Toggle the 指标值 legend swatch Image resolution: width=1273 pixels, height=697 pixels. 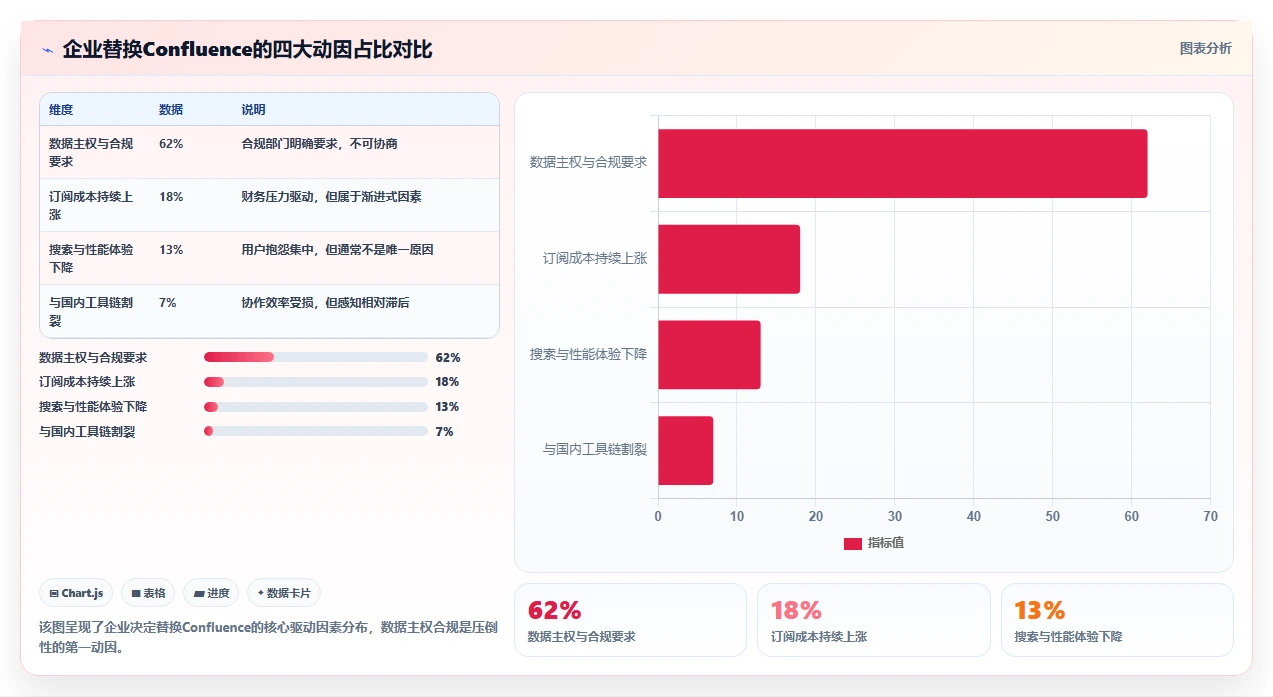point(853,543)
